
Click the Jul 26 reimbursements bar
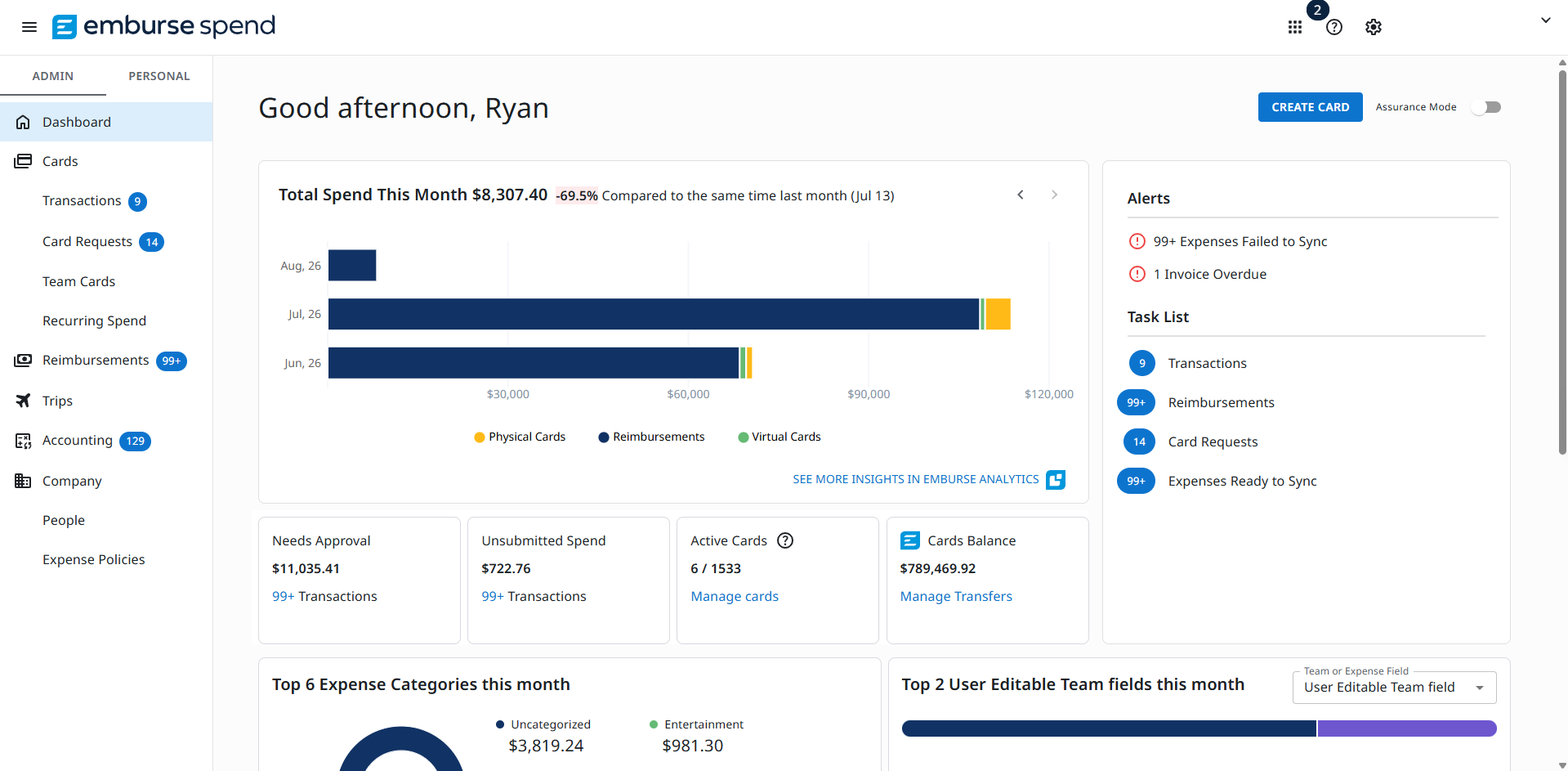pyautogui.click(x=654, y=314)
